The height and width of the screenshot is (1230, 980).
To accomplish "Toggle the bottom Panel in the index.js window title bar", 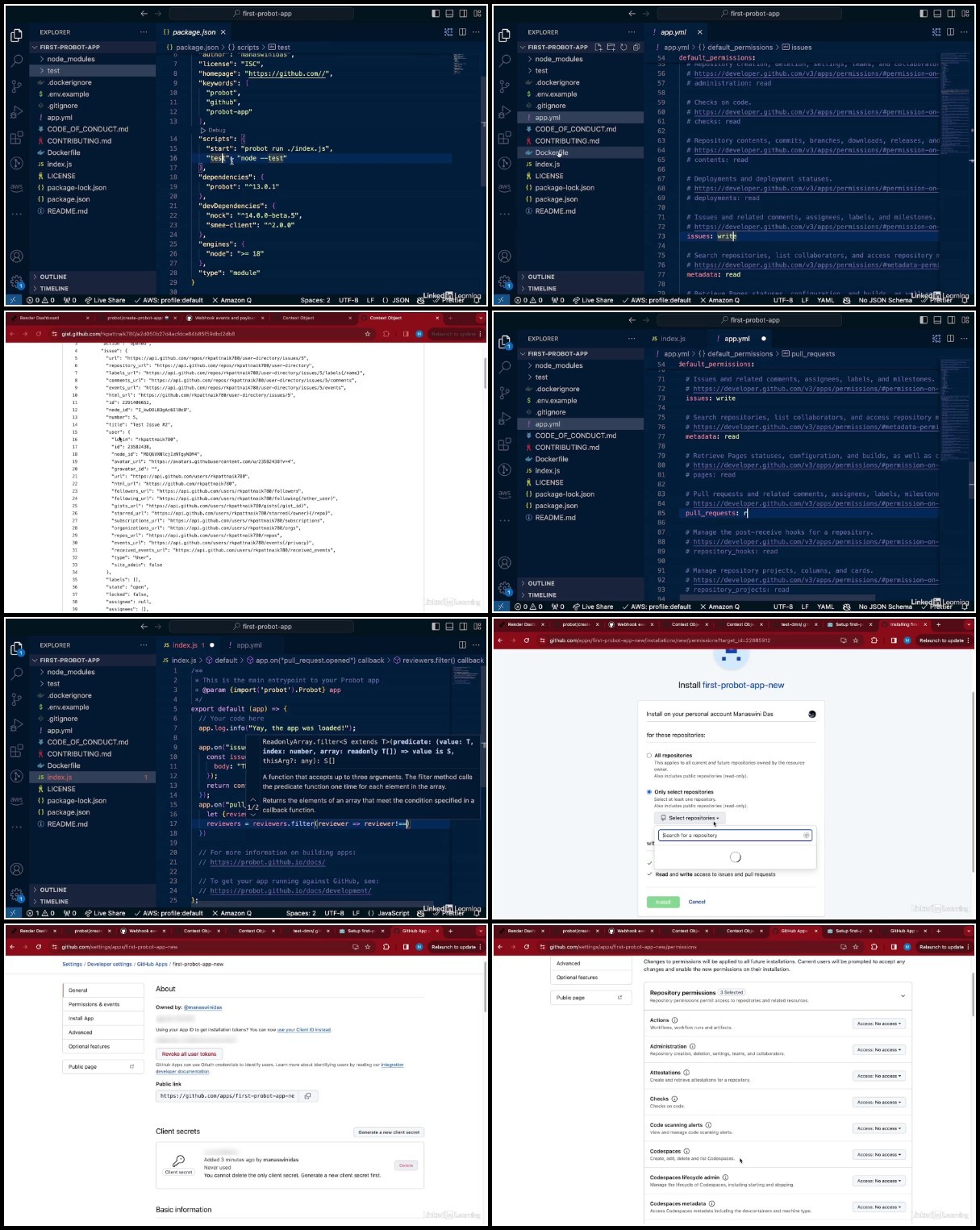I will coord(449,627).
